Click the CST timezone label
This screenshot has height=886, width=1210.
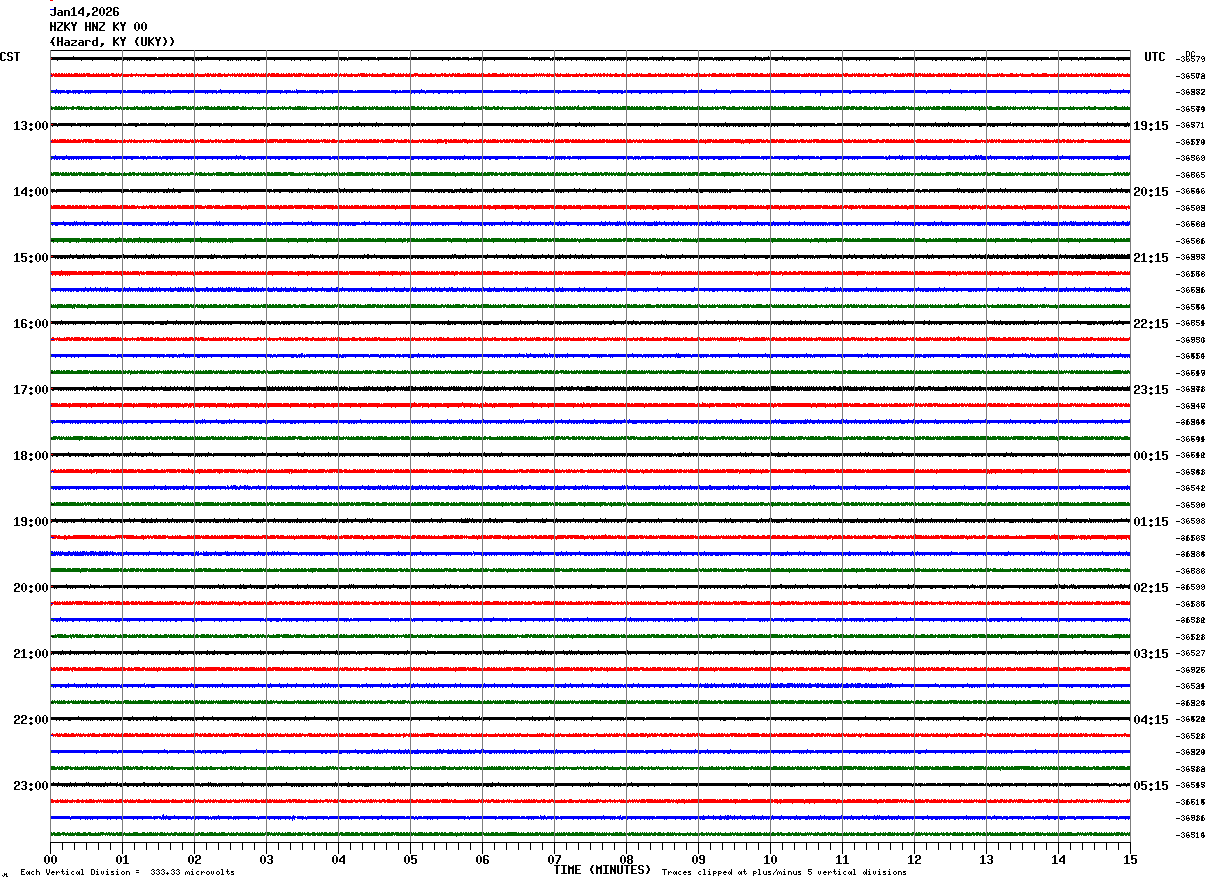click(10, 57)
